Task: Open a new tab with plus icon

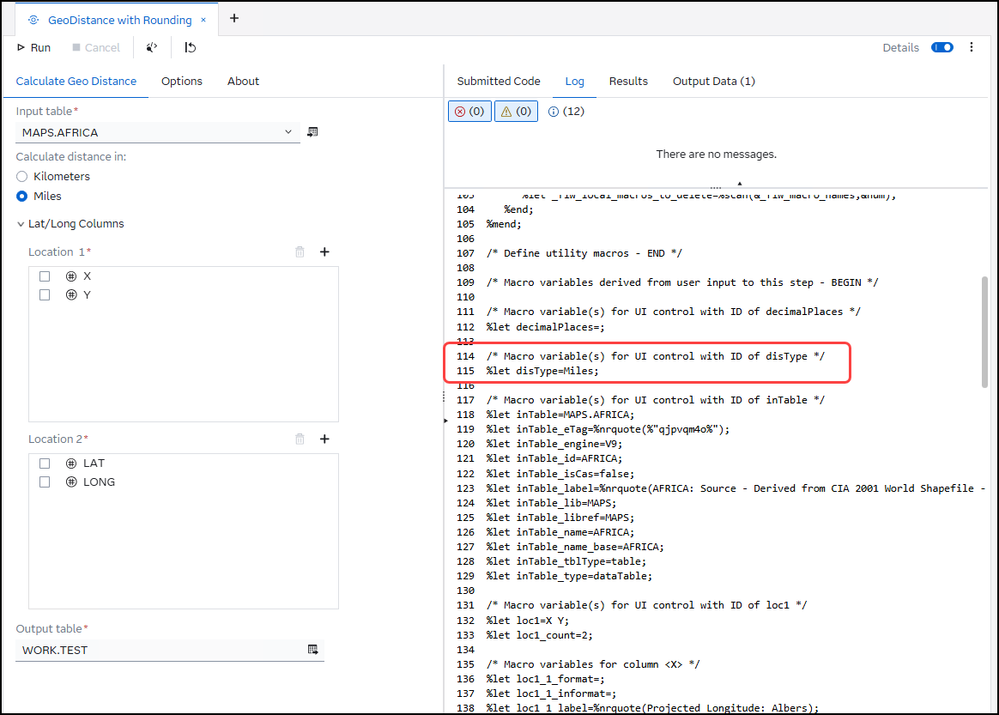Action: click(x=234, y=18)
